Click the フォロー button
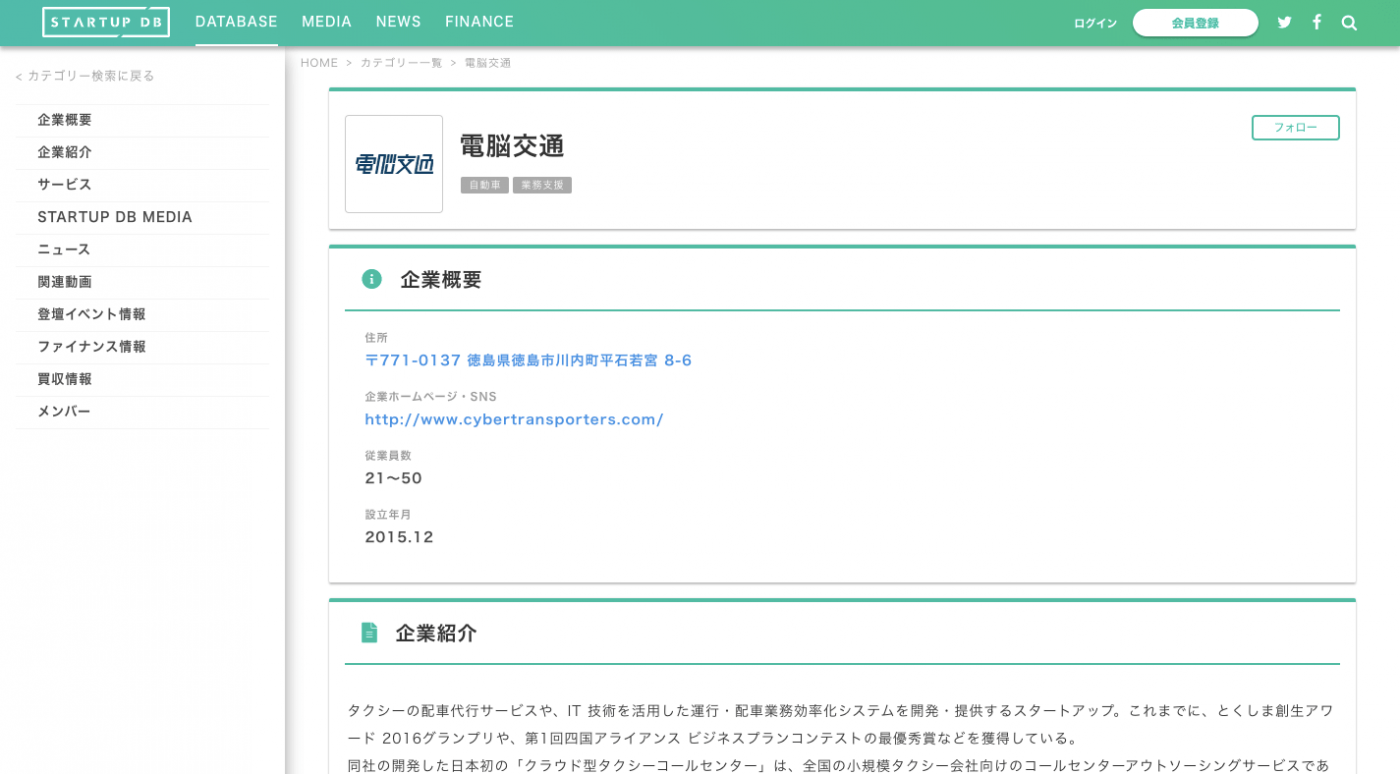Image resolution: width=1400 pixels, height=774 pixels. click(x=1295, y=128)
